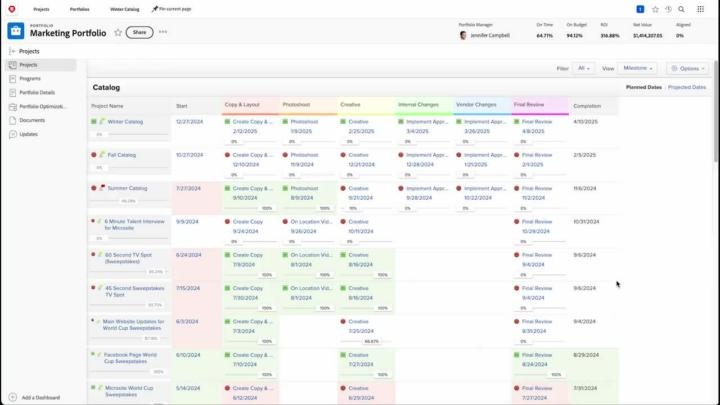The image size is (720, 405).
Task: Click Winter Catalog start date 12/27/2024
Action: pyautogui.click(x=189, y=122)
